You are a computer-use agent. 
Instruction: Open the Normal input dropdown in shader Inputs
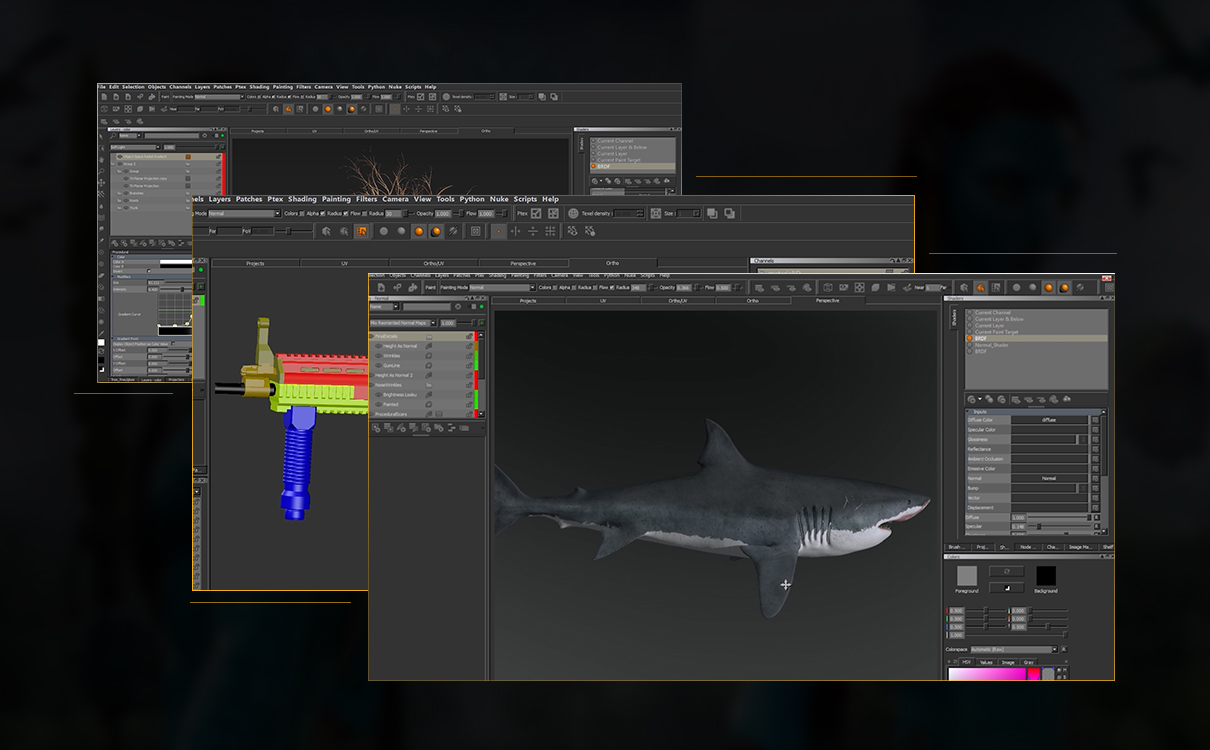click(x=1049, y=479)
